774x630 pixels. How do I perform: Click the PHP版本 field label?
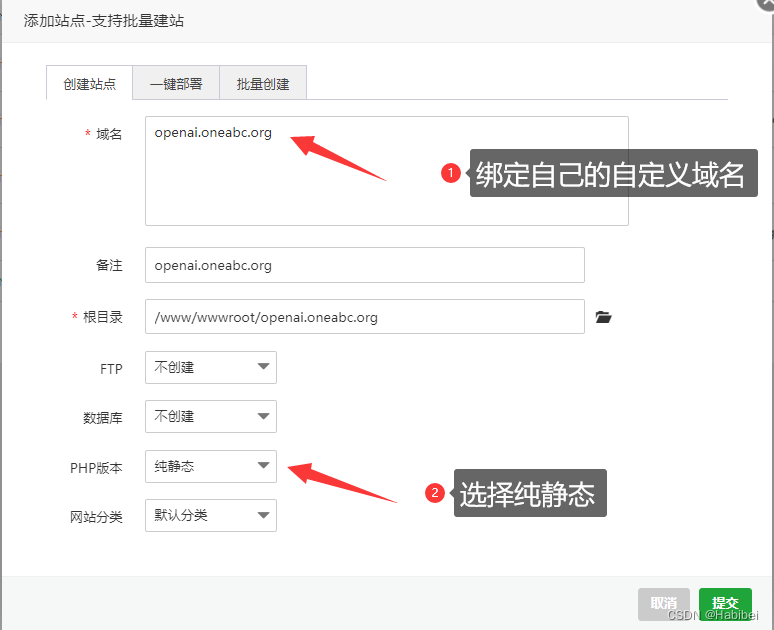[x=96, y=468]
